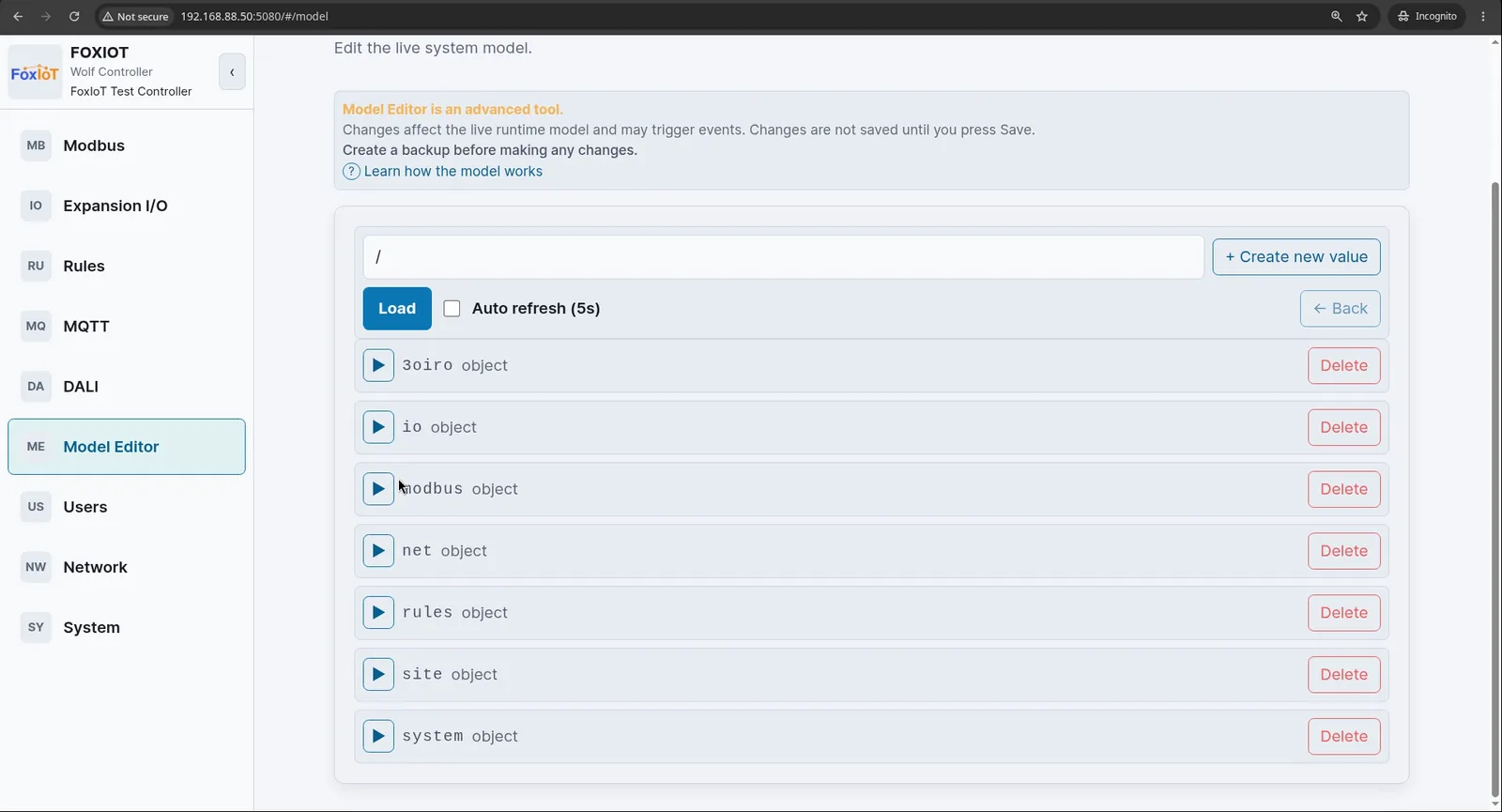
Task: Click the RU Rules badge icon
Action: pyautogui.click(x=36, y=266)
